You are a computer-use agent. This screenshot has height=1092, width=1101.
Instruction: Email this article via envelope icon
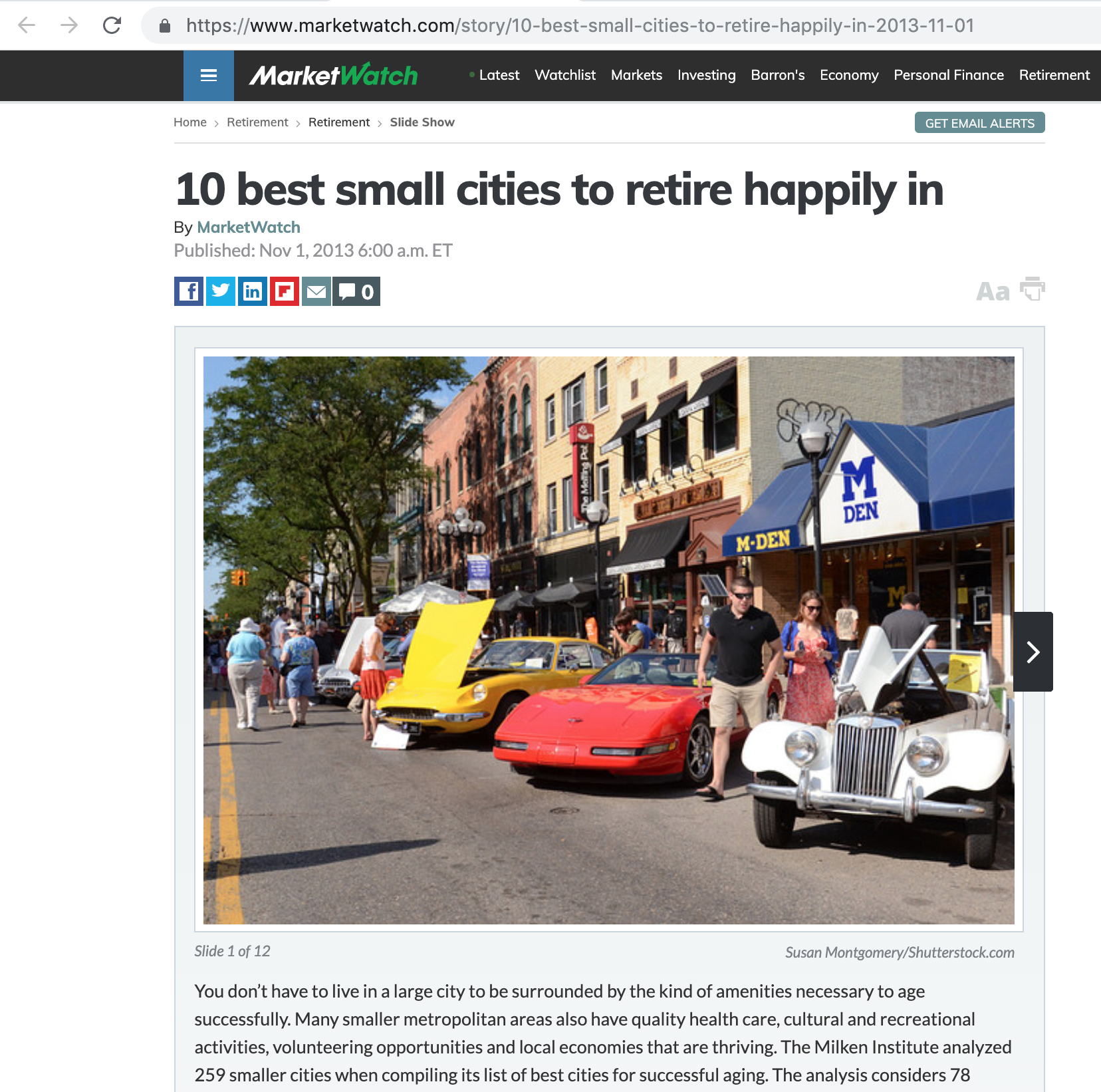pos(316,291)
